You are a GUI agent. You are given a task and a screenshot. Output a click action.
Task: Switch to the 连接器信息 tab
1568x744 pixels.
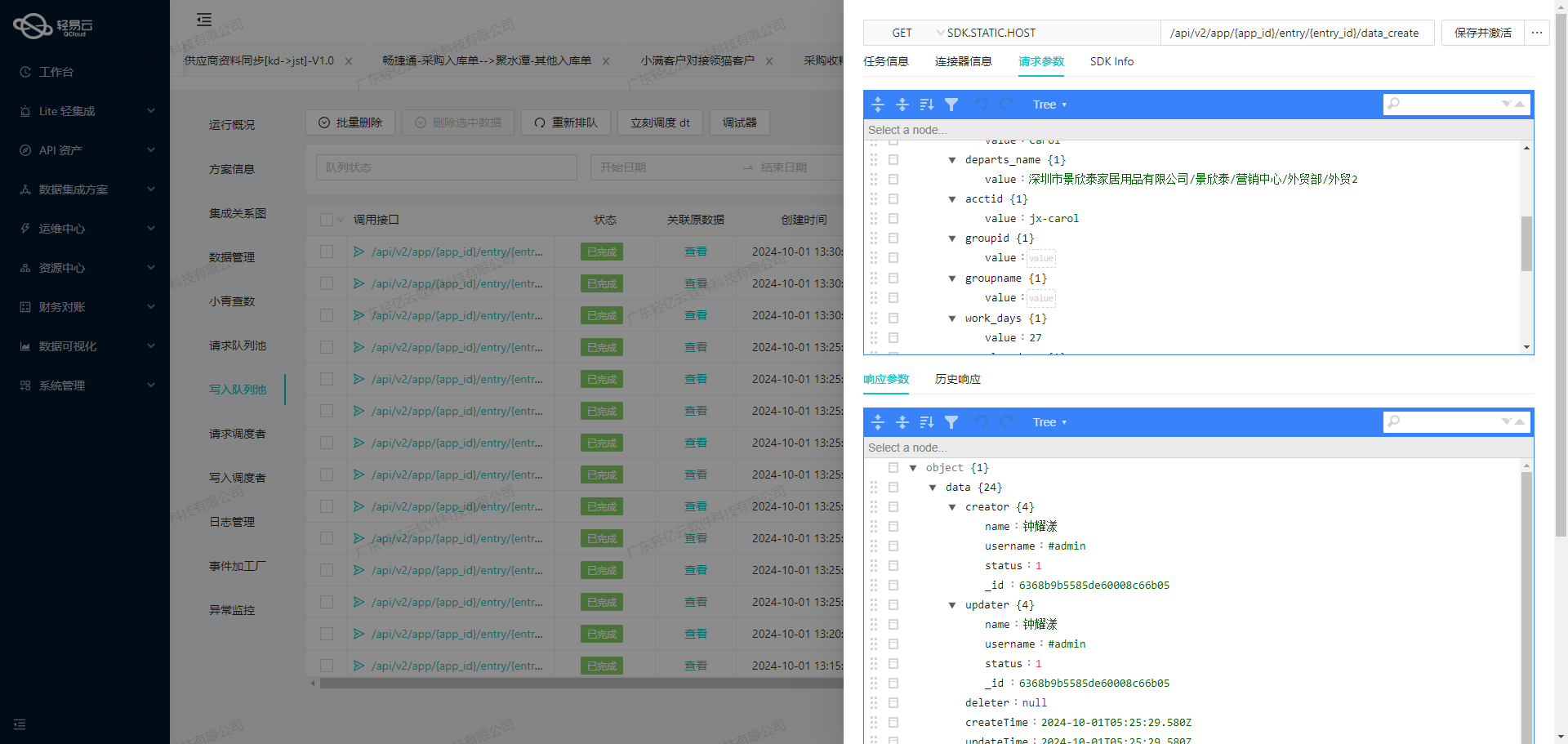click(x=963, y=61)
